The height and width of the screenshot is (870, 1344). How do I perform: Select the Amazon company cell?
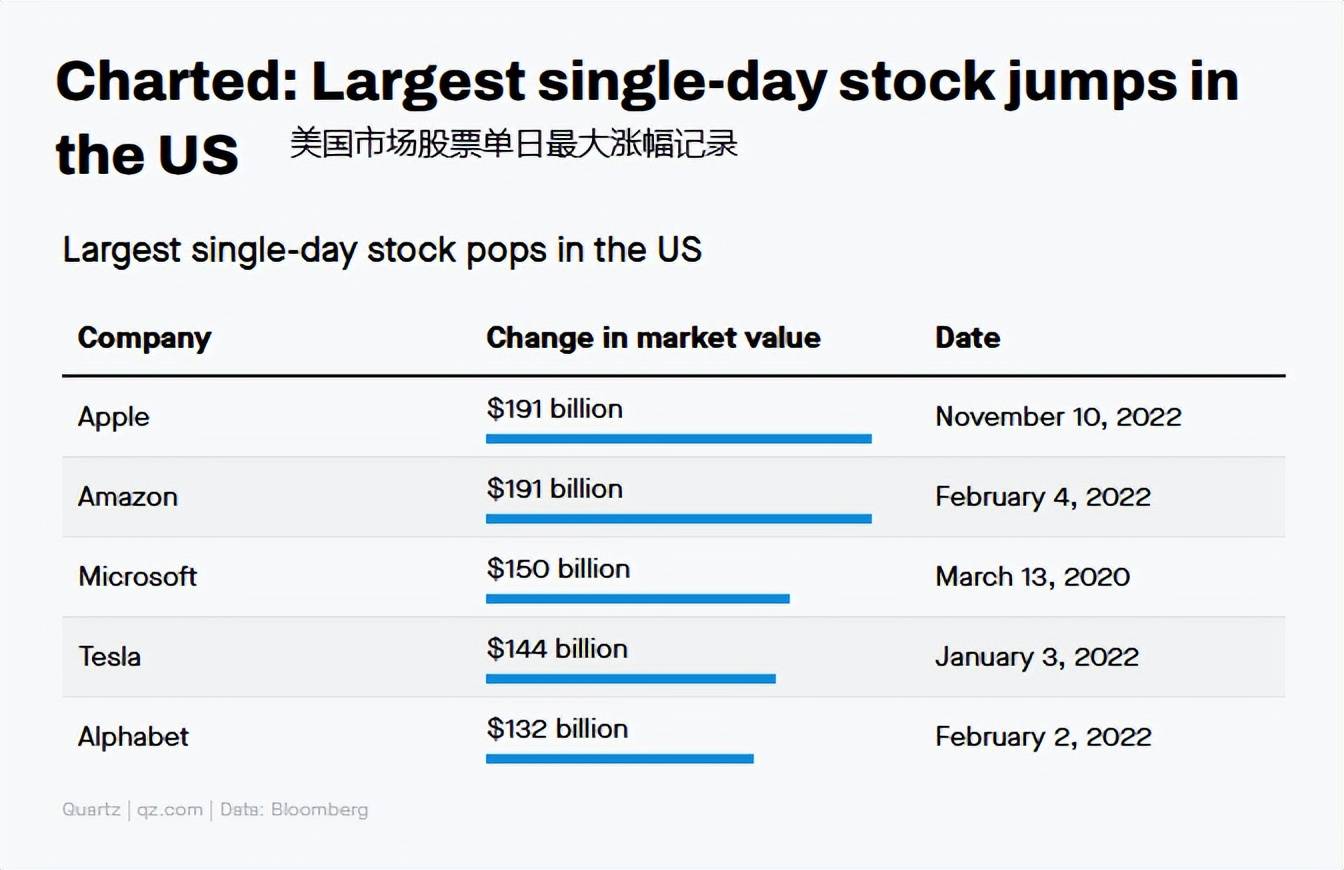(x=128, y=497)
